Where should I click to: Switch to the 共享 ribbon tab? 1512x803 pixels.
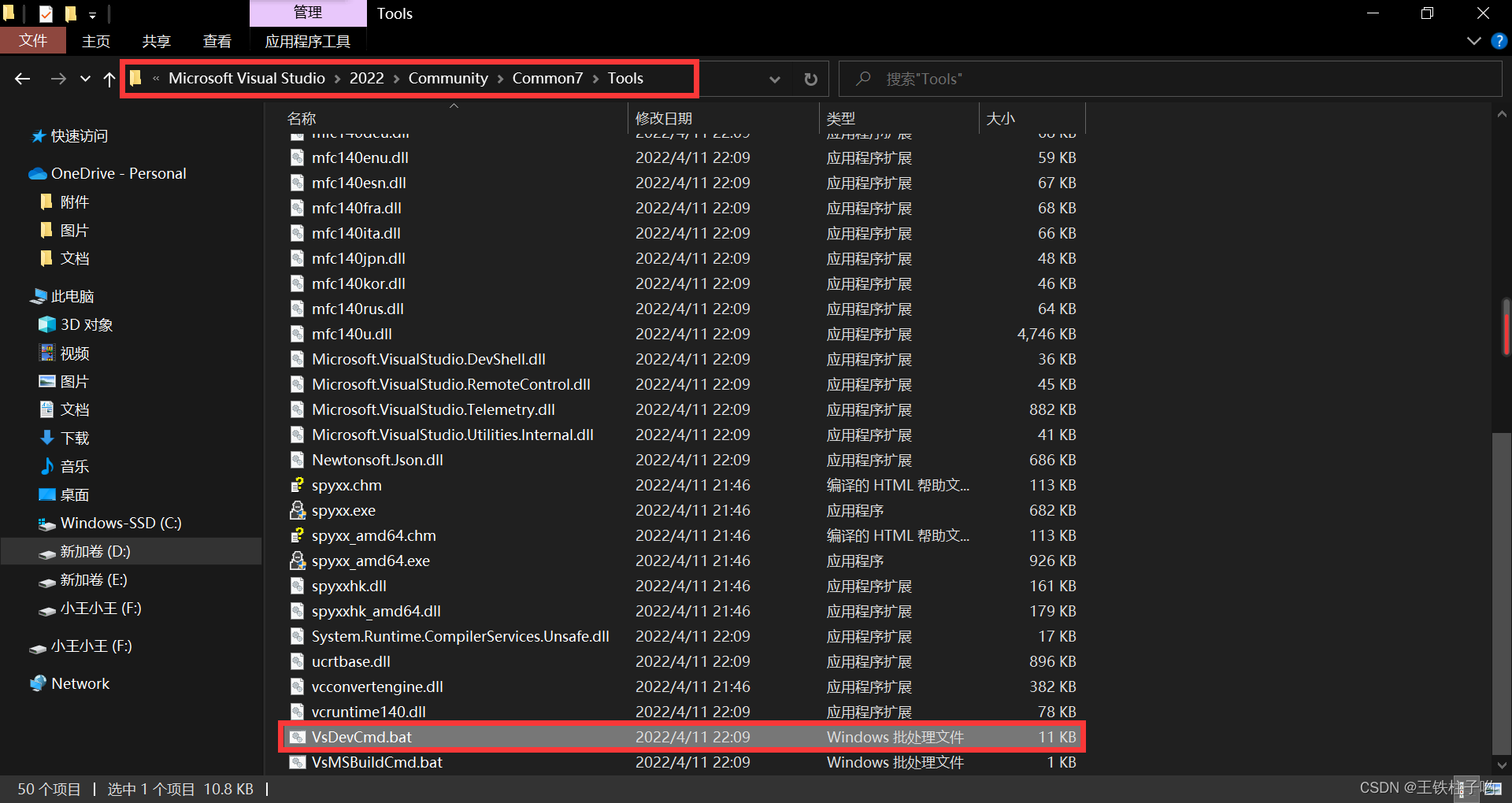[156, 41]
